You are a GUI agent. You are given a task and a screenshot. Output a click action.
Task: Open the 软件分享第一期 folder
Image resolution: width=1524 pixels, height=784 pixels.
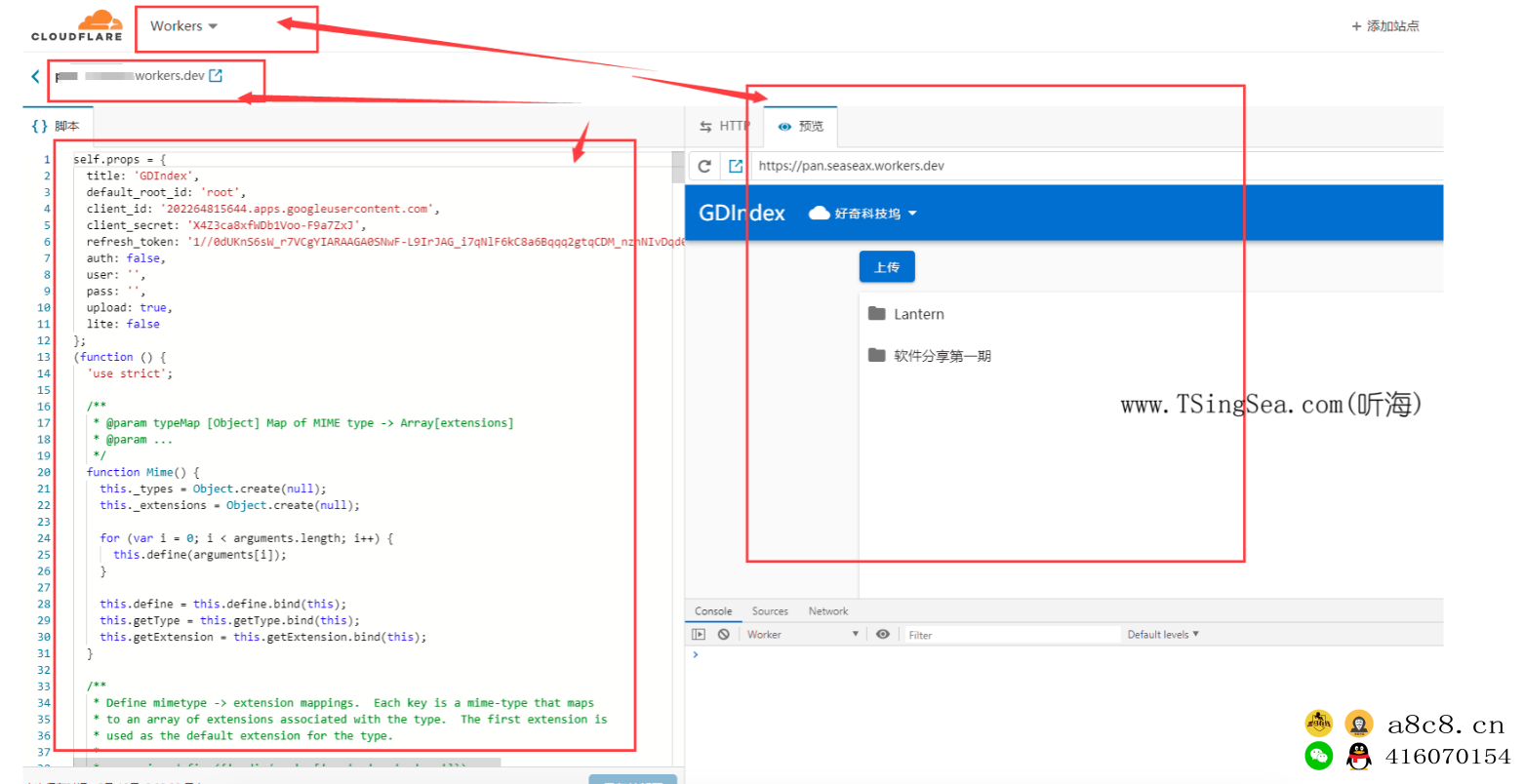point(942,356)
